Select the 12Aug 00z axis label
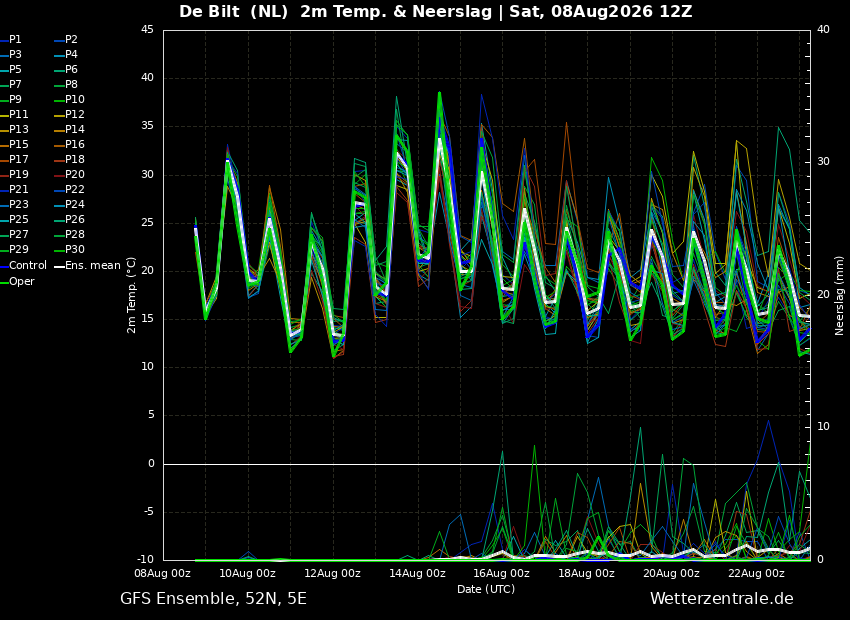The image size is (850, 620). (333, 573)
